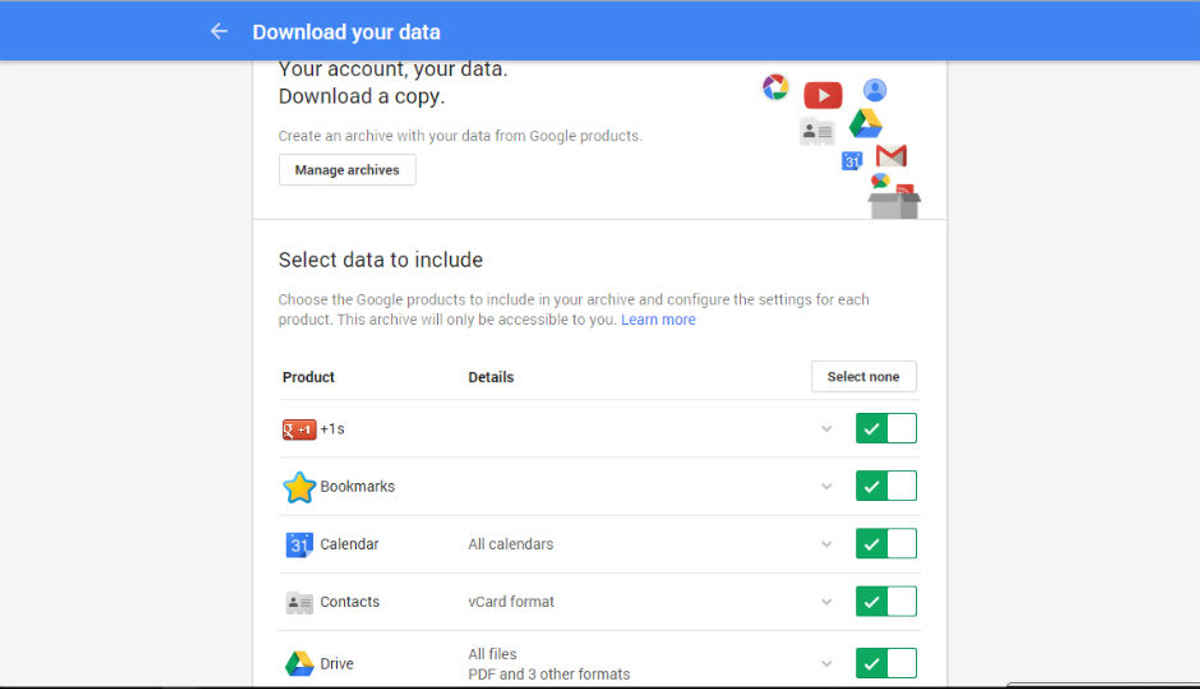Click the +1s product icon
Viewport: 1200px width, 689px height.
tap(299, 429)
